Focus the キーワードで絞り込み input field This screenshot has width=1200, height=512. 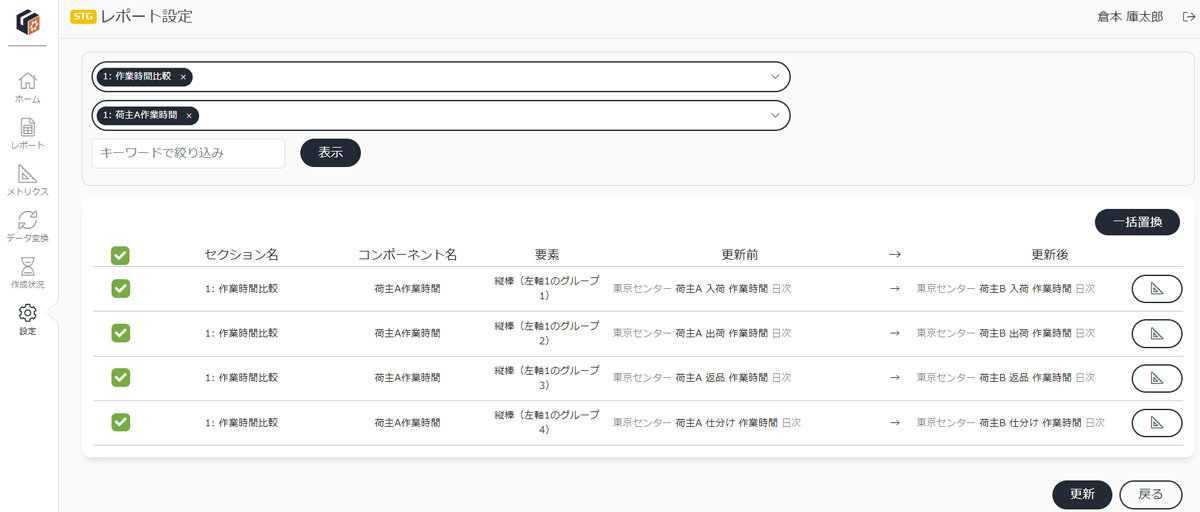pyautogui.click(x=188, y=153)
